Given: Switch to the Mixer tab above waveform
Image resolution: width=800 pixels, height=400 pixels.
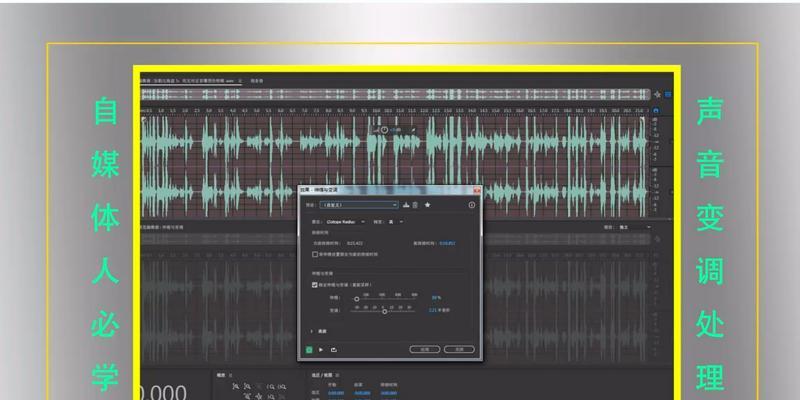Looking at the screenshot, I should coord(257,81).
